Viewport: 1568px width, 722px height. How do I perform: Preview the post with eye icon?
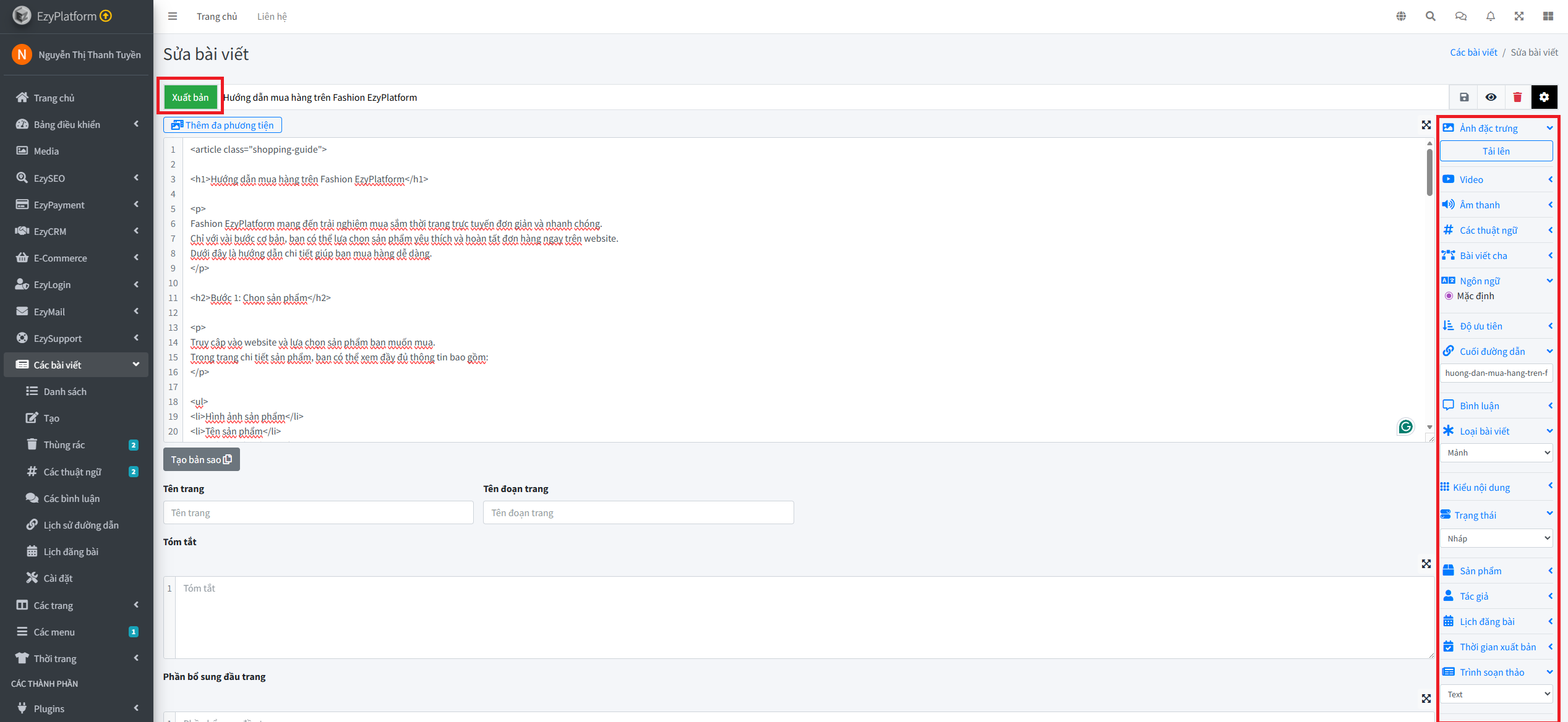point(1491,97)
